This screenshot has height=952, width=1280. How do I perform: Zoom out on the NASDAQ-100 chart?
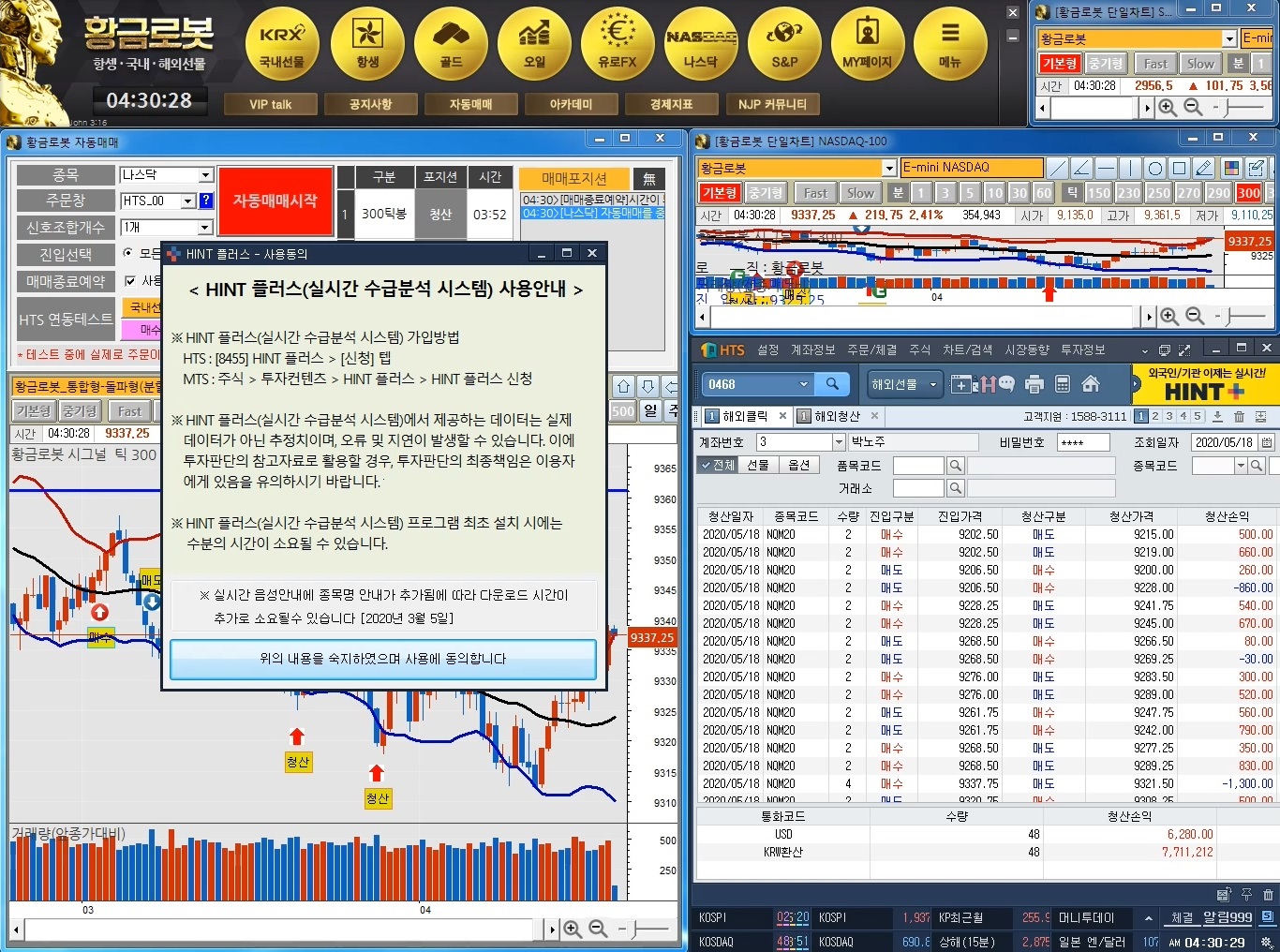[x=1194, y=317]
